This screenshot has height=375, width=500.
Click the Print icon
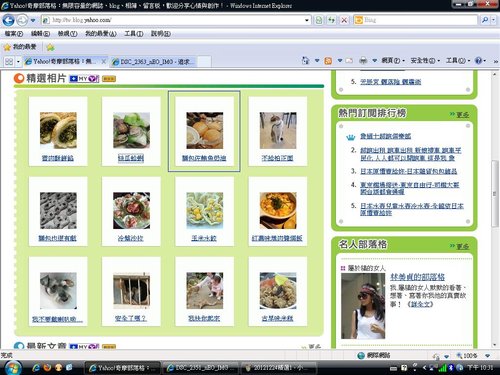(x=363, y=61)
